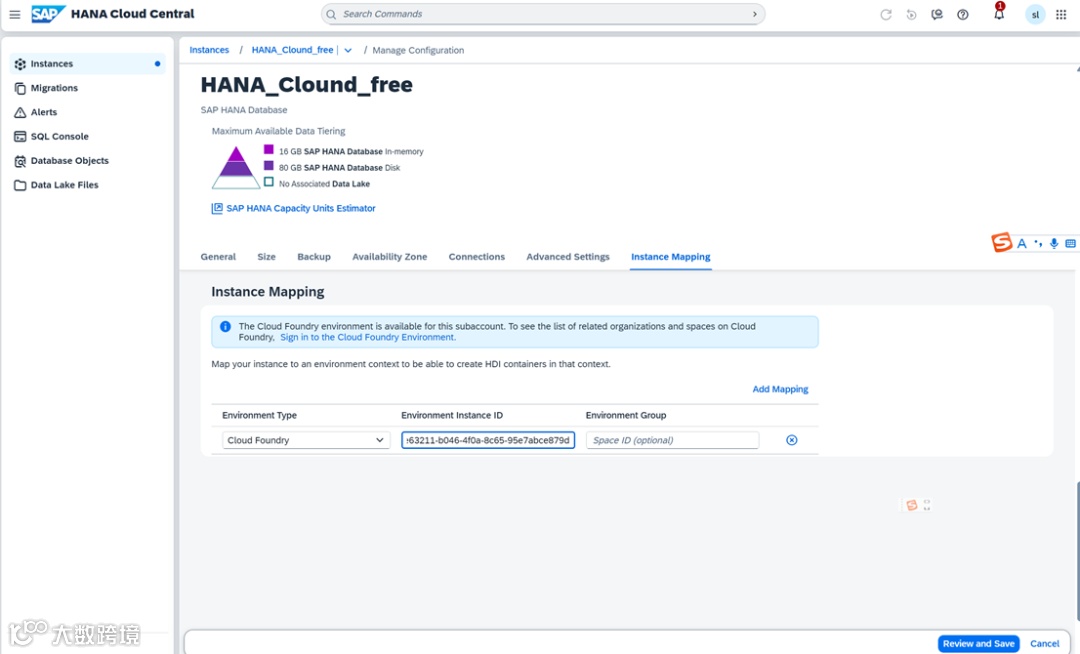1080x654 pixels.
Task: Open Alerts in the sidebar
Action: 87,112
